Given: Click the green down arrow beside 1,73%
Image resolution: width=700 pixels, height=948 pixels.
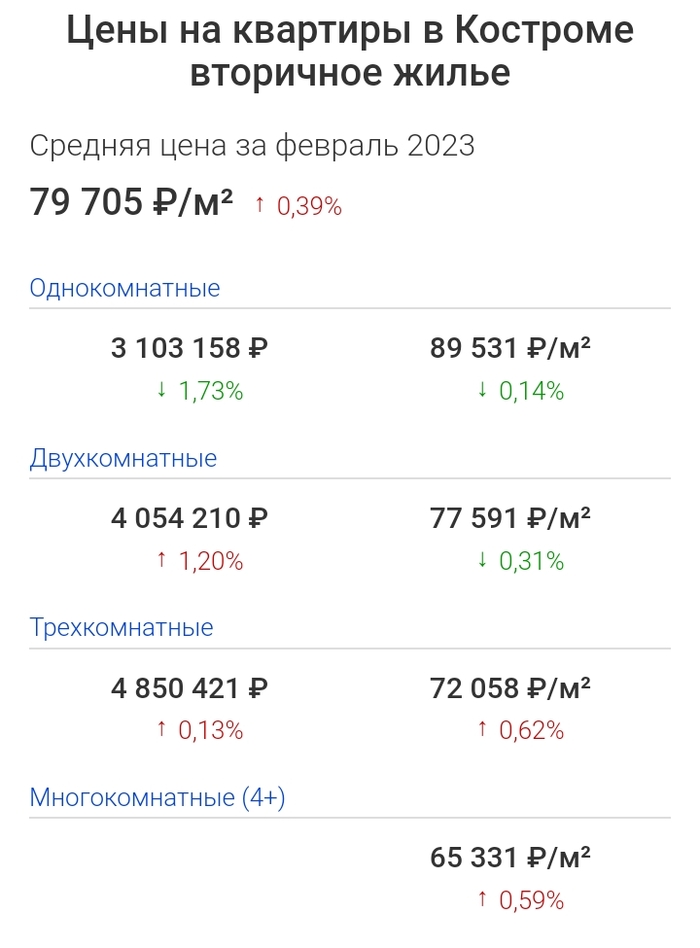Looking at the screenshot, I should [161, 390].
